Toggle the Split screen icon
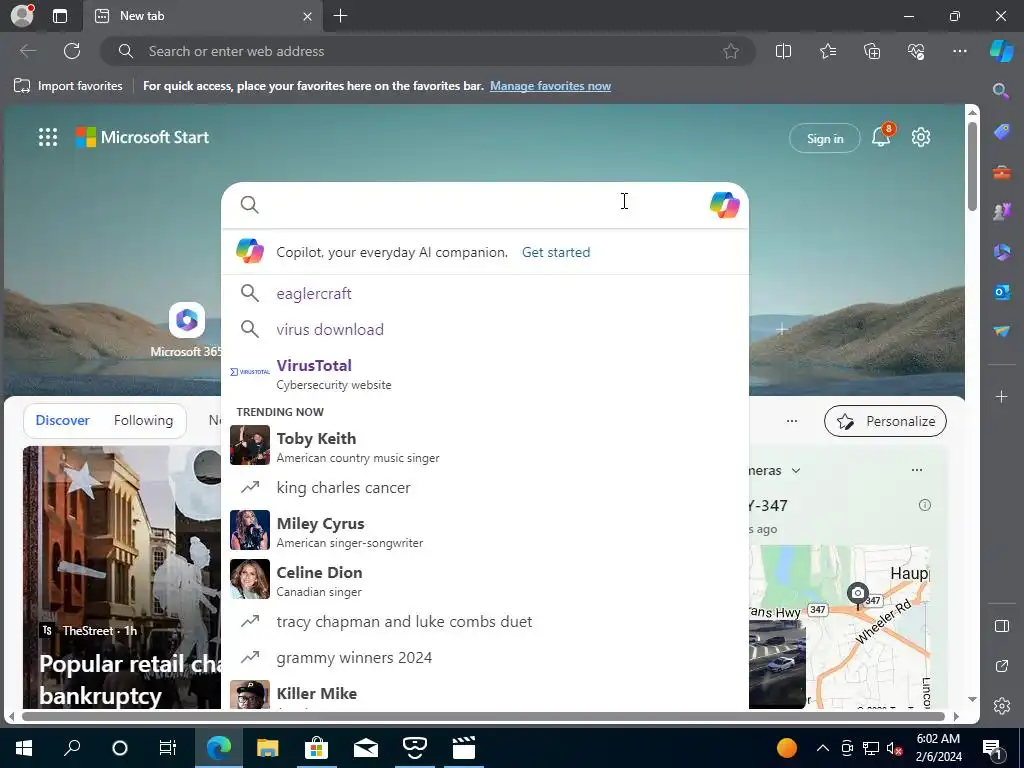The image size is (1024, 768). pyautogui.click(x=783, y=51)
